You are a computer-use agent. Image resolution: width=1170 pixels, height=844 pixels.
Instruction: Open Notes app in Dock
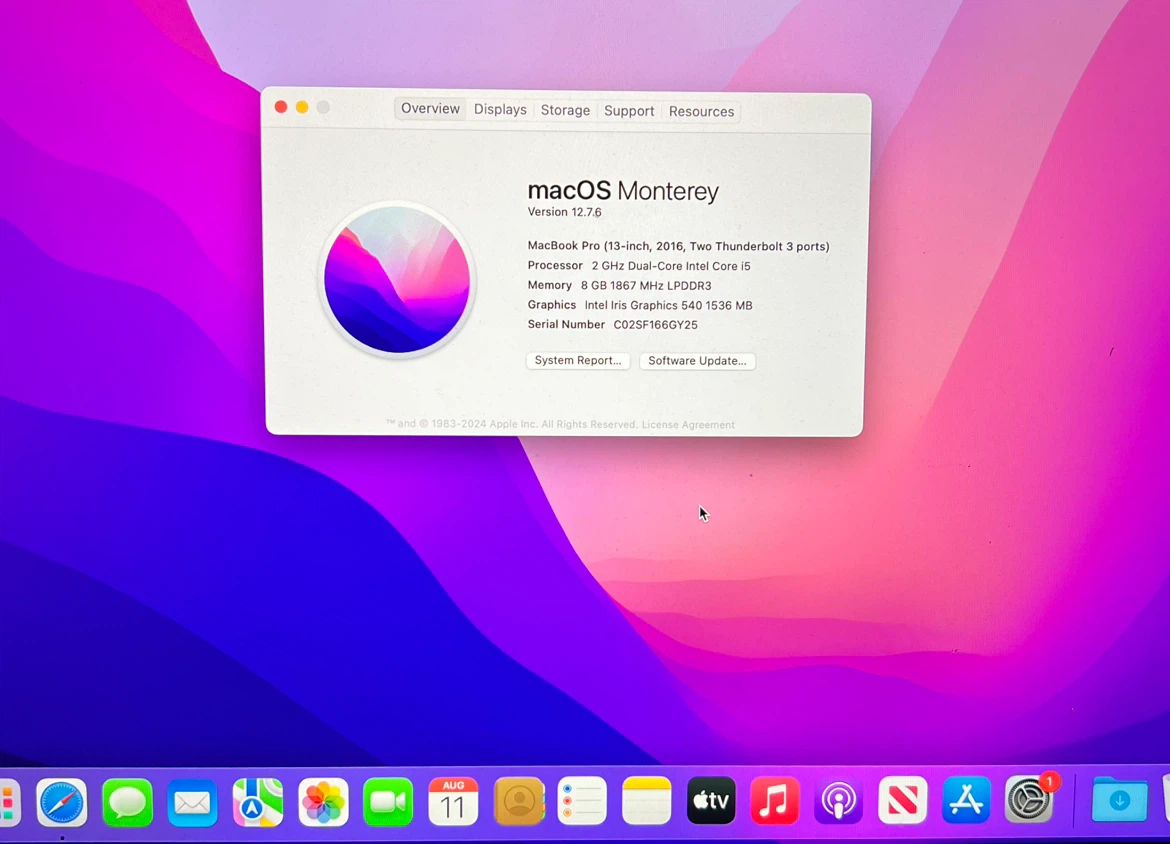tap(646, 801)
